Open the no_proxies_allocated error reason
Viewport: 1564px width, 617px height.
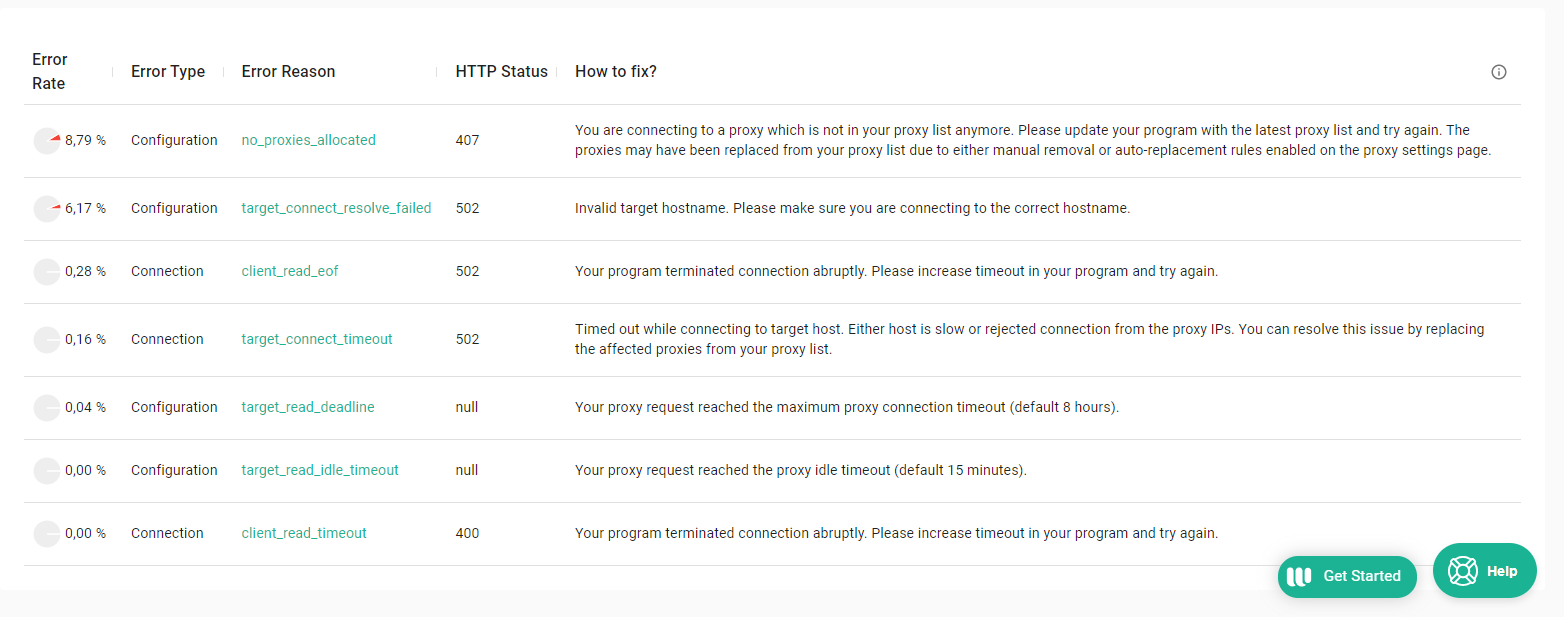308,141
